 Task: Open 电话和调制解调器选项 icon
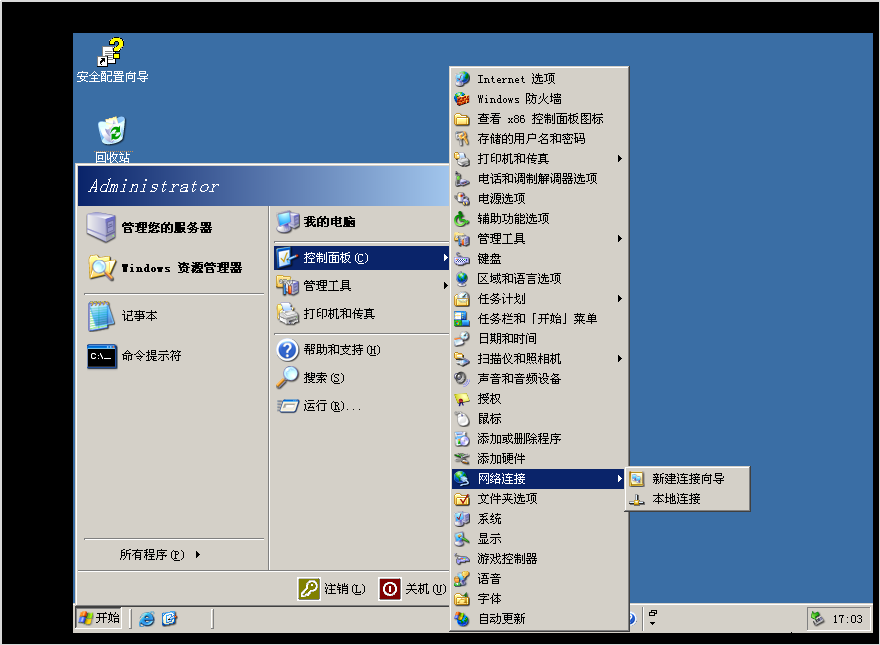tap(462, 179)
